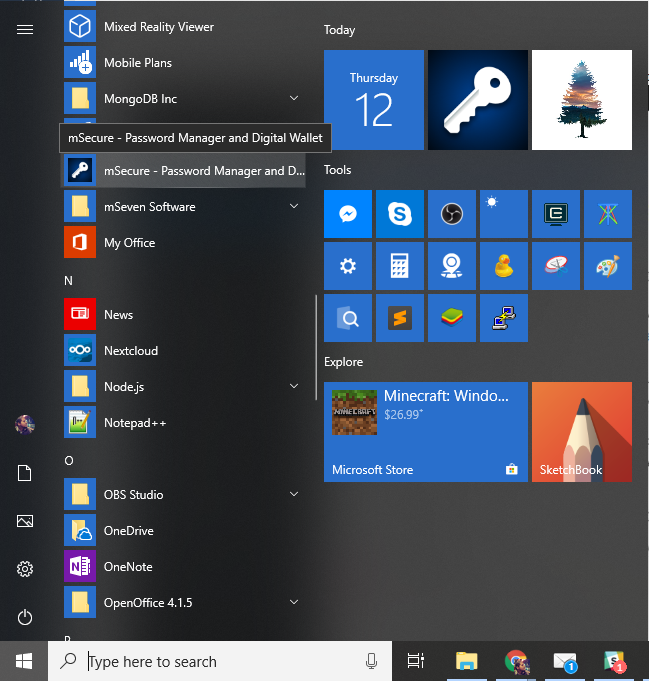This screenshot has width=649, height=681.
Task: Open Documents from the Start sidebar
Action: coord(25,473)
